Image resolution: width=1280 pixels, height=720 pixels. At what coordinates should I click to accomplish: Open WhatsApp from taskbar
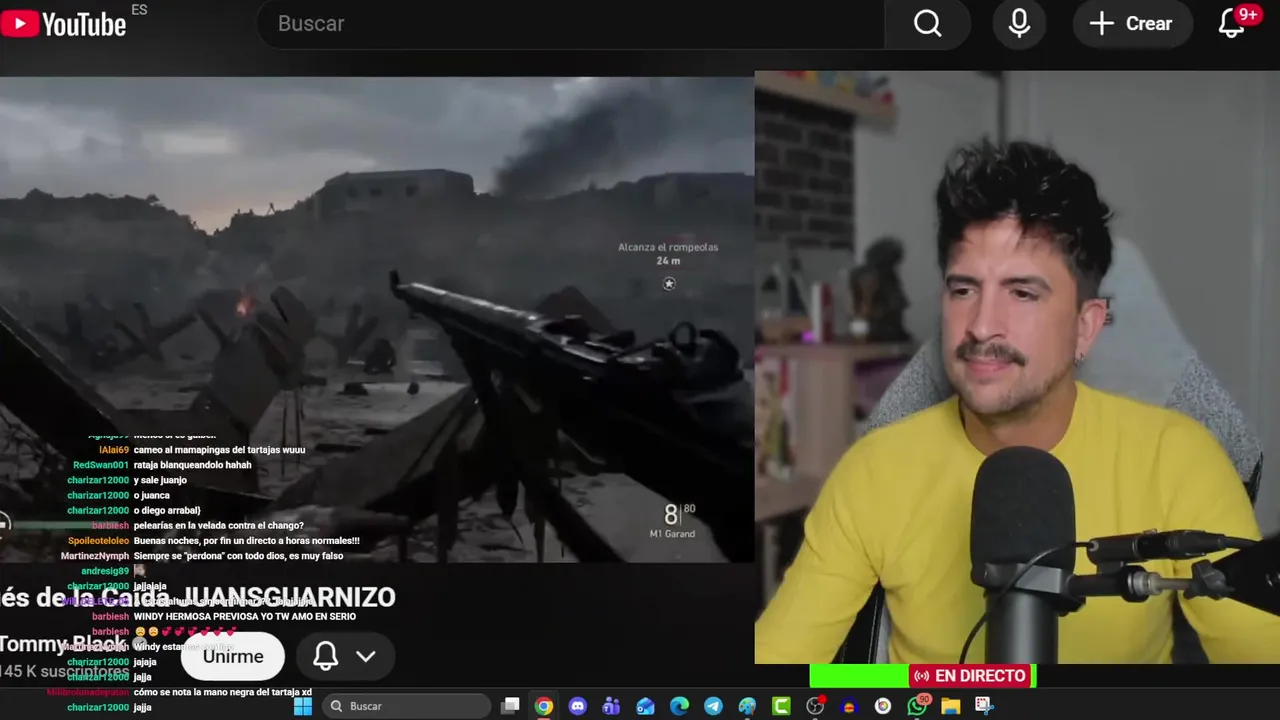click(917, 706)
